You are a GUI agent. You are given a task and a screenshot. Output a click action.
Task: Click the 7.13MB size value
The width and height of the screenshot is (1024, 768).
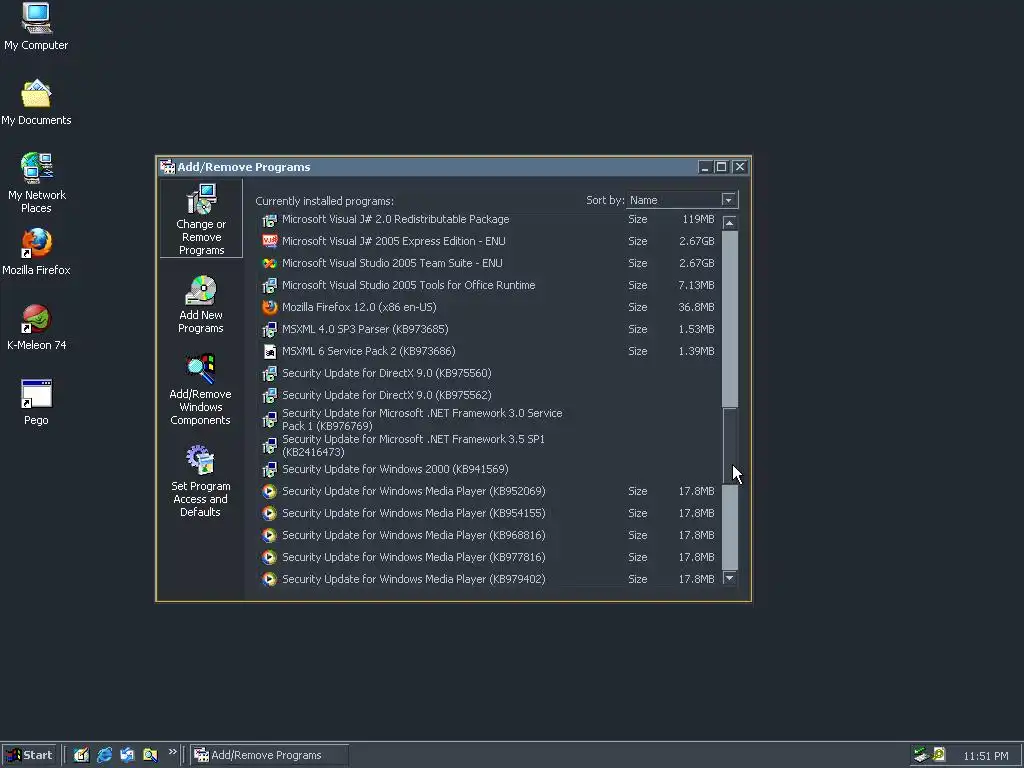(696, 285)
